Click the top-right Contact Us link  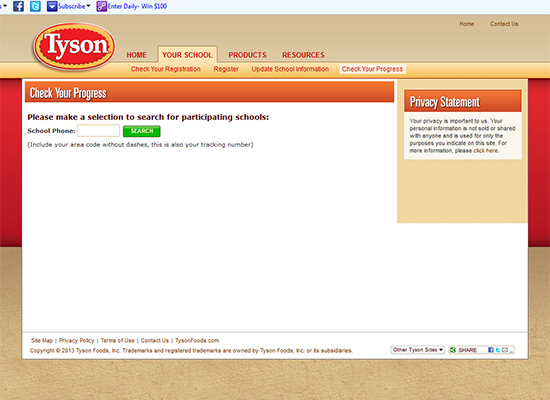point(504,24)
